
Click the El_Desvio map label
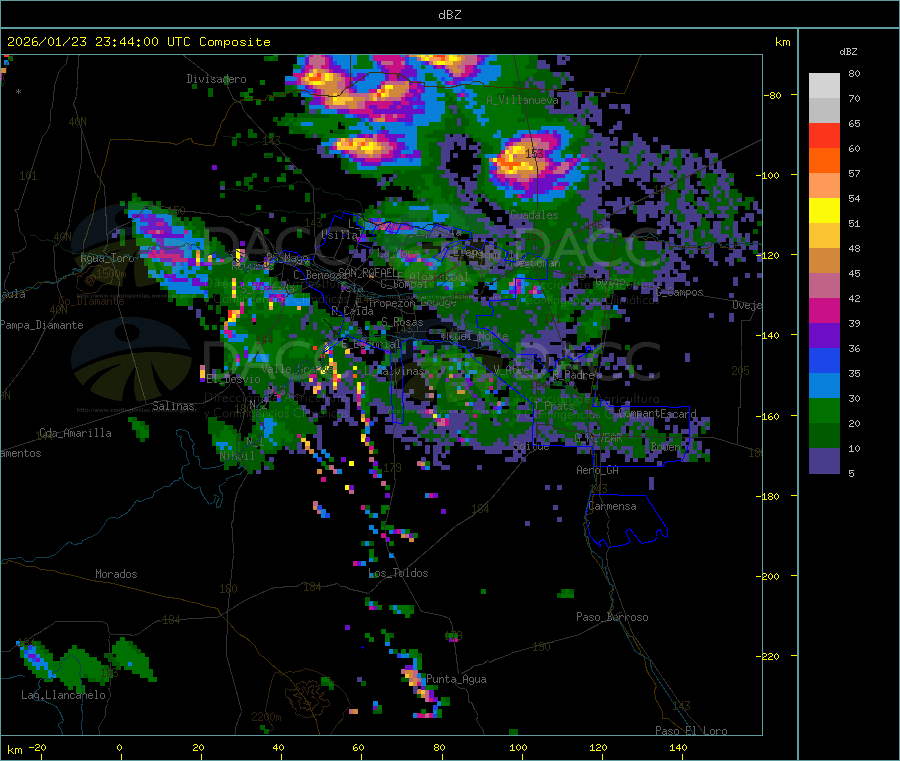click(x=234, y=379)
